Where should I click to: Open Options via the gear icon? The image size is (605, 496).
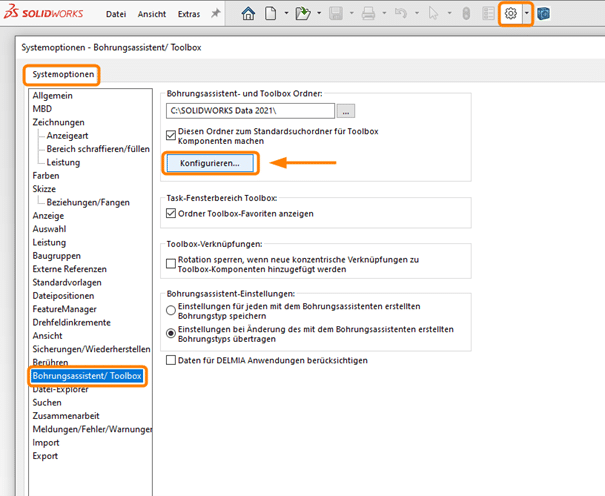pyautogui.click(x=511, y=13)
